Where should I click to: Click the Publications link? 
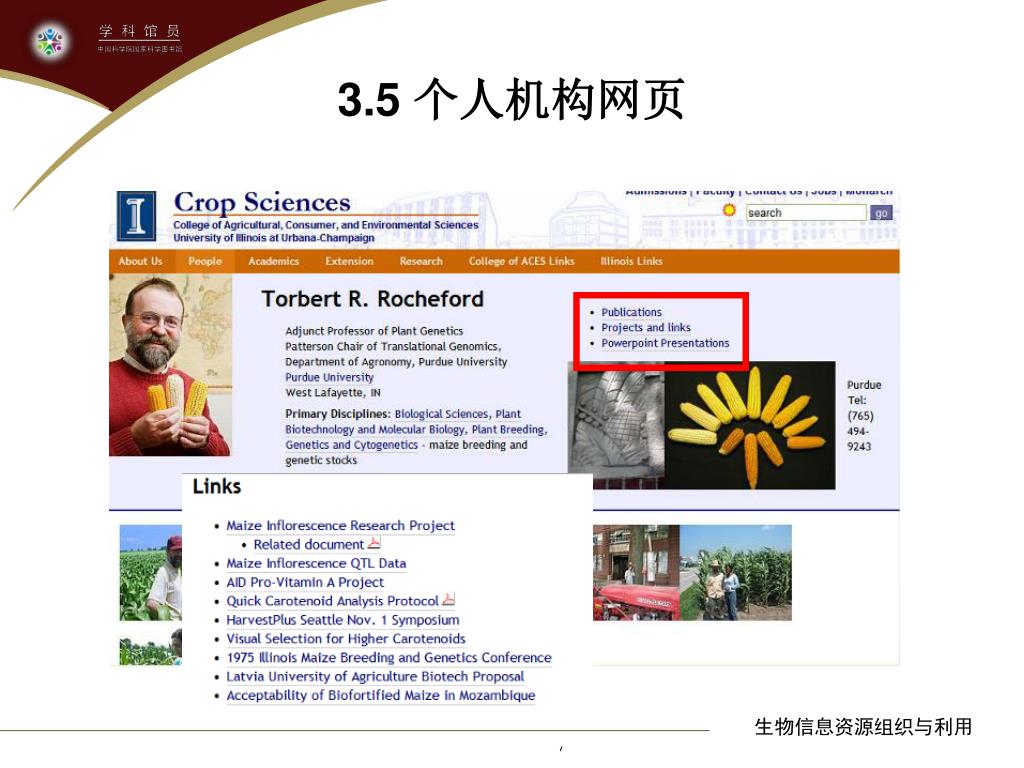pos(632,312)
